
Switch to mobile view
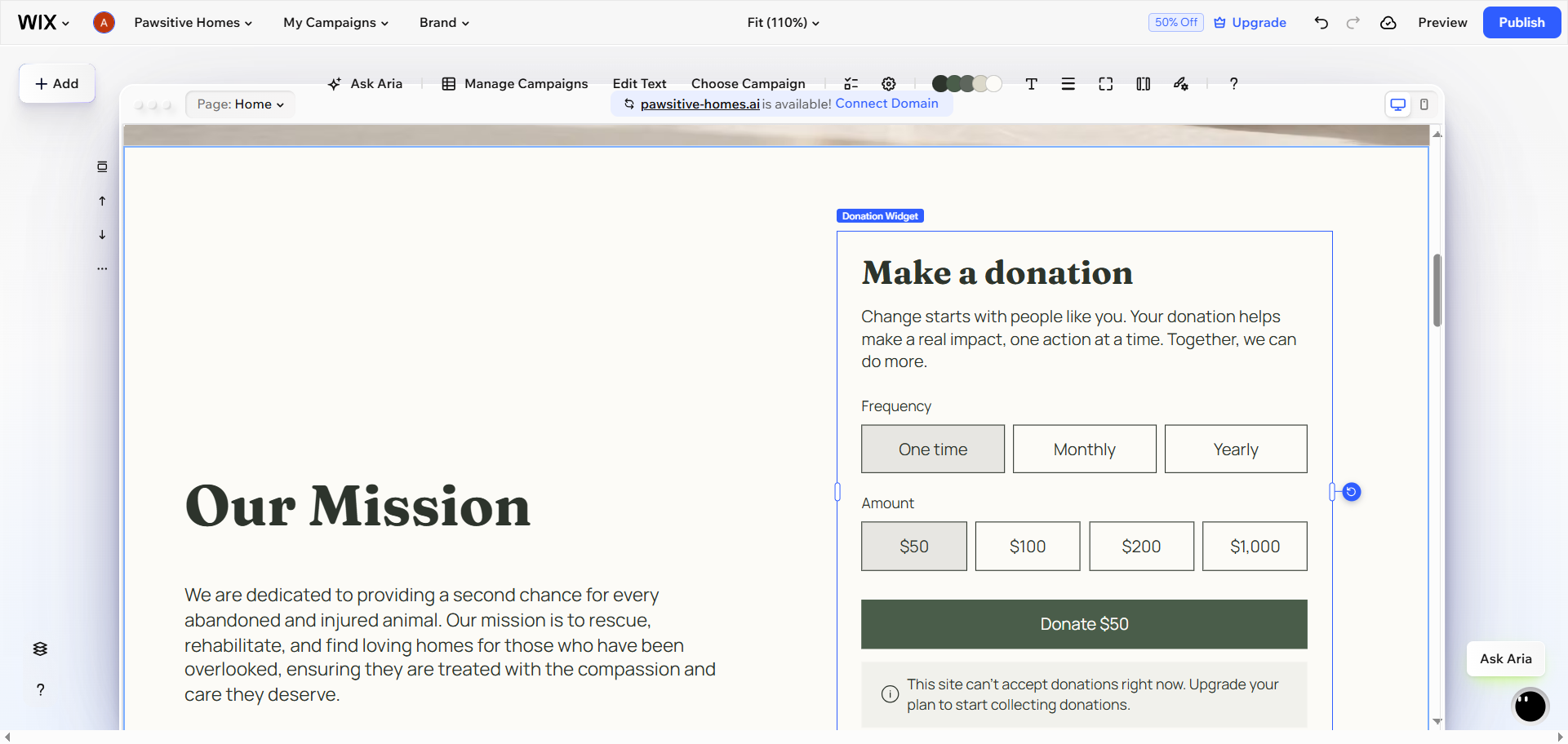click(1424, 104)
